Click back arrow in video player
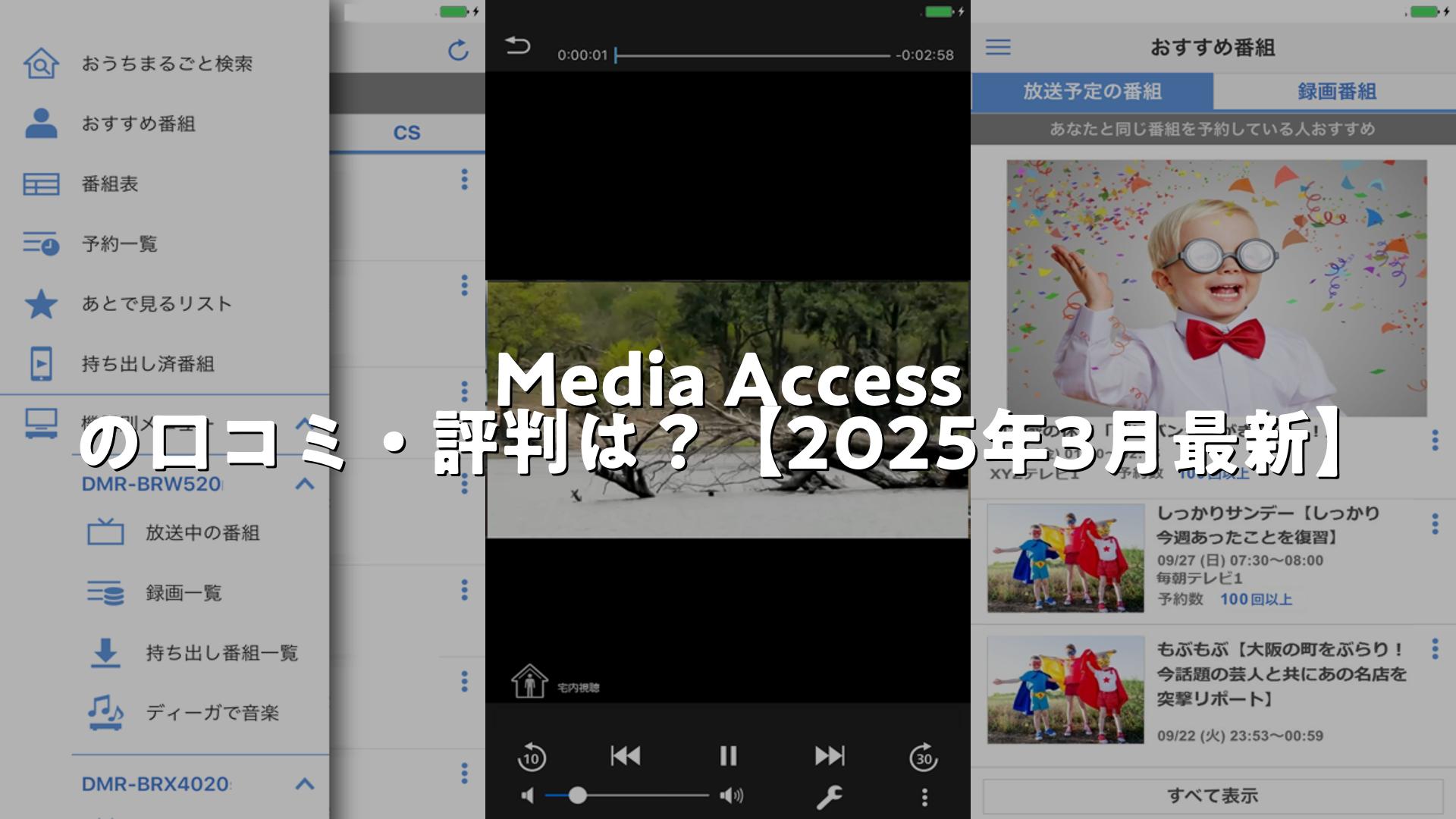1456x819 pixels. [518, 45]
